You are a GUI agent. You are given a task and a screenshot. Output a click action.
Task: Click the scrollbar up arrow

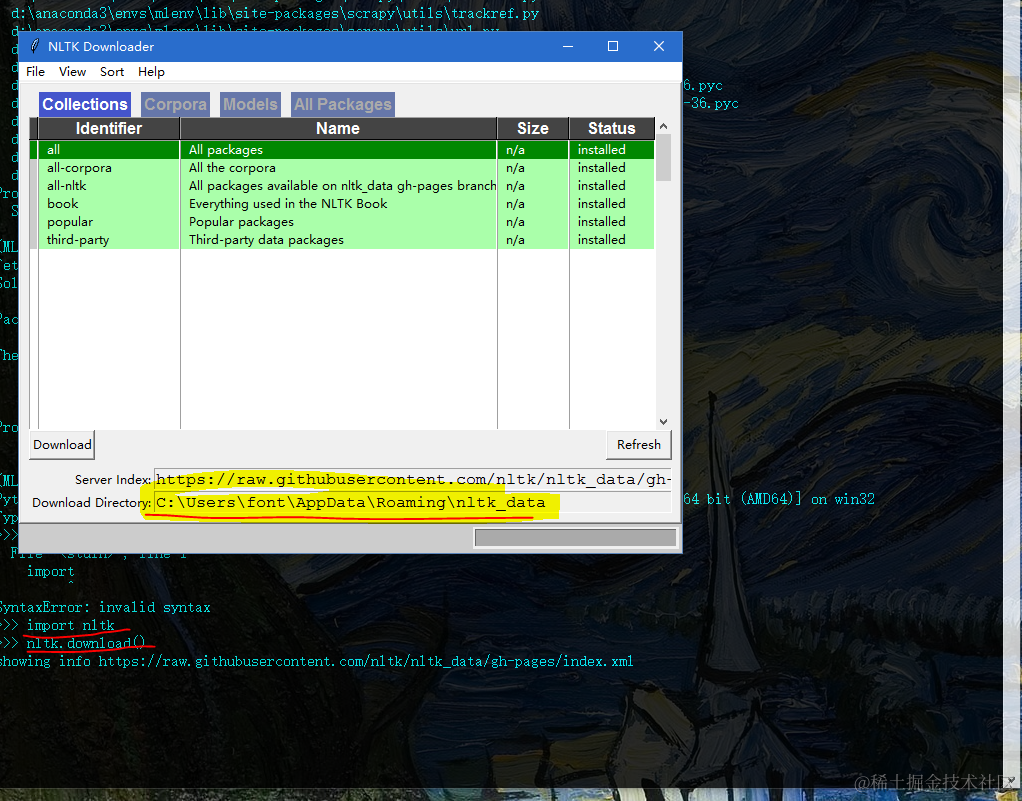tap(664, 126)
